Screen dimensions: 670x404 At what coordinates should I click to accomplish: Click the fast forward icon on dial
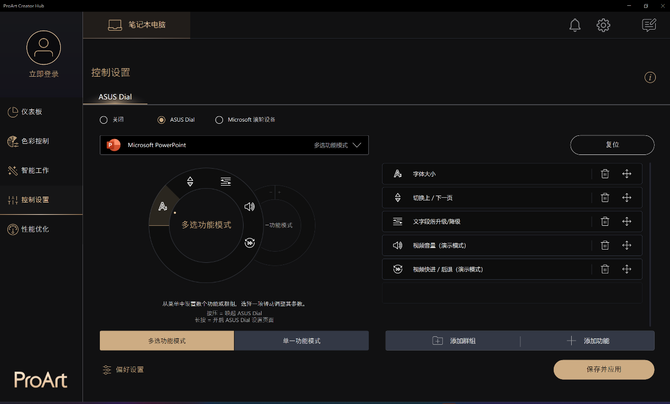point(250,243)
